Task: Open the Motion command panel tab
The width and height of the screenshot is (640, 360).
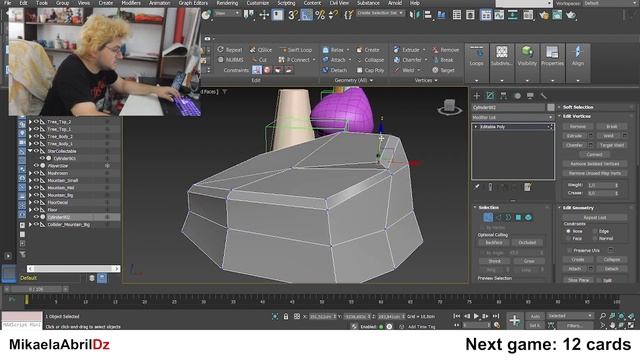Action: pos(517,96)
